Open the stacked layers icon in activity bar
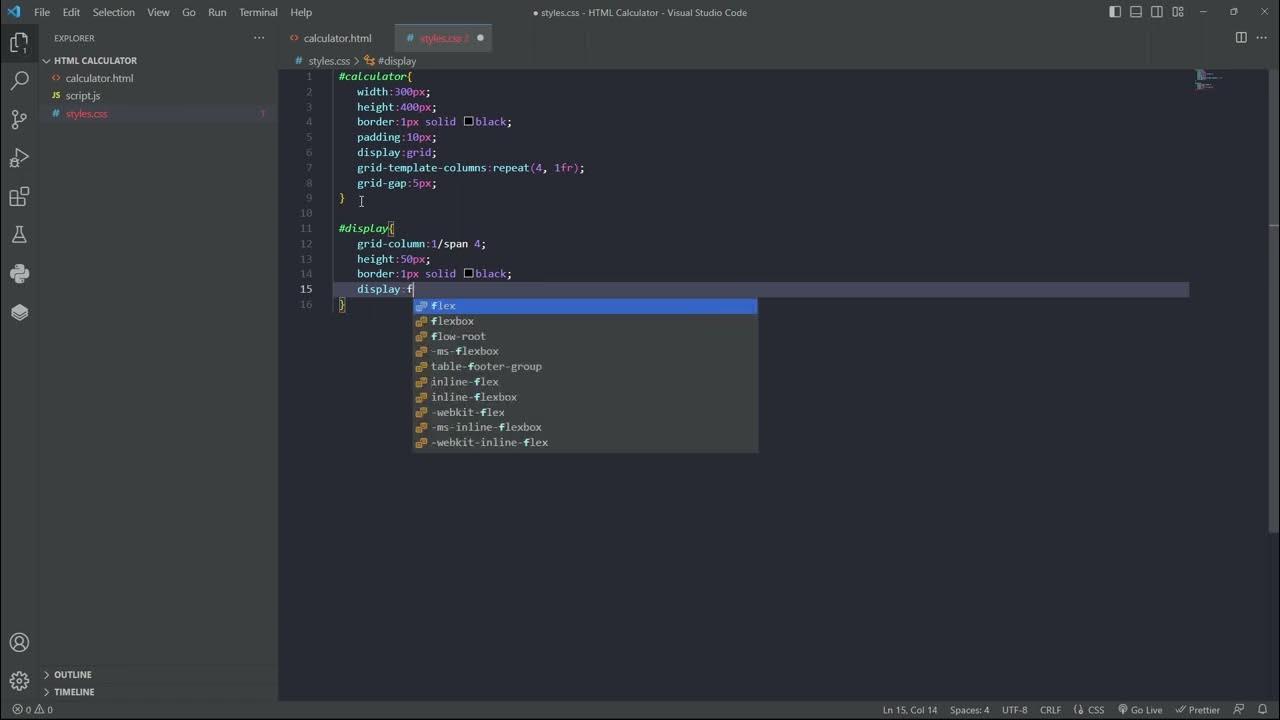 click(x=19, y=312)
